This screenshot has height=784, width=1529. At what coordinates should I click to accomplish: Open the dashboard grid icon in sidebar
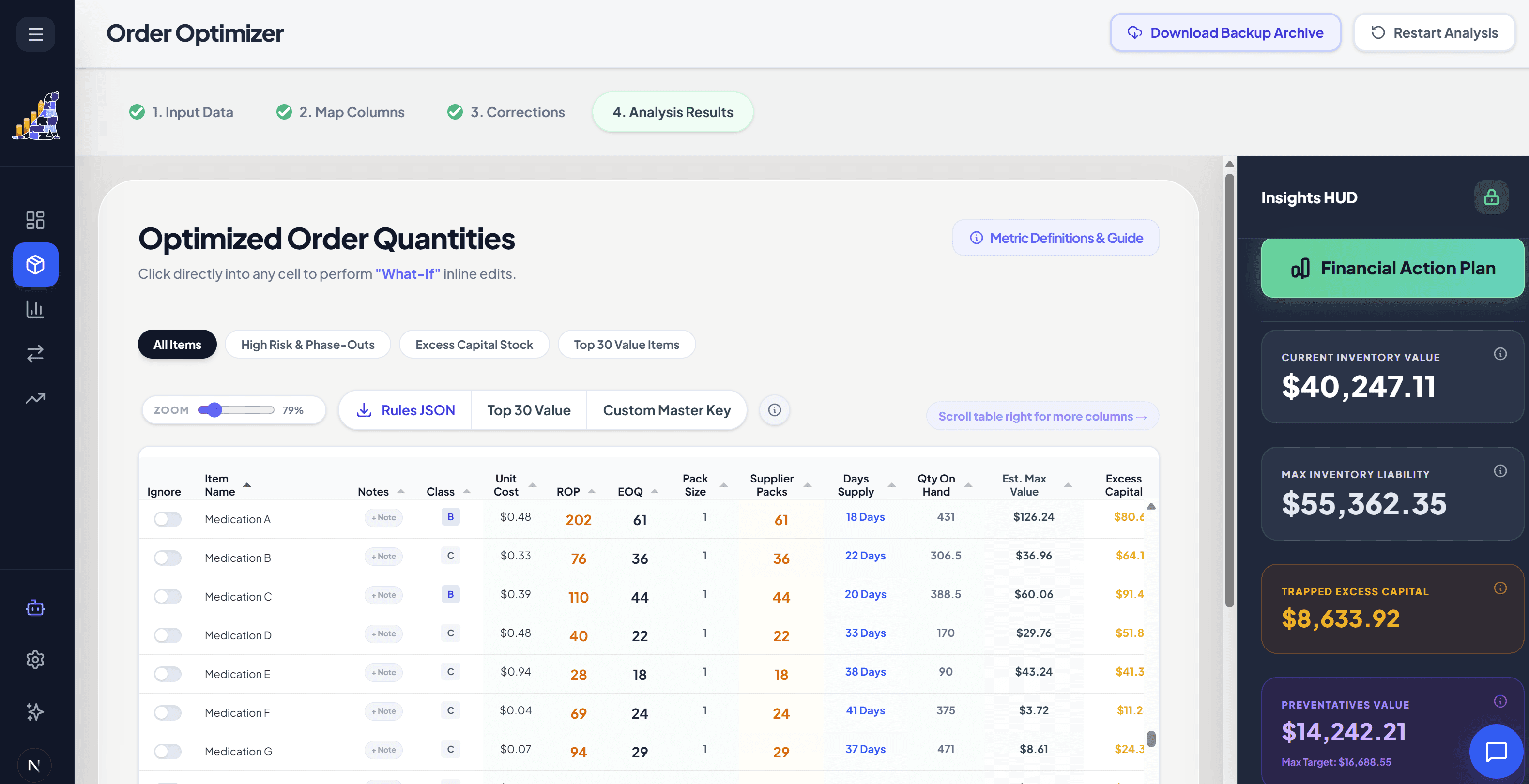[x=35, y=220]
